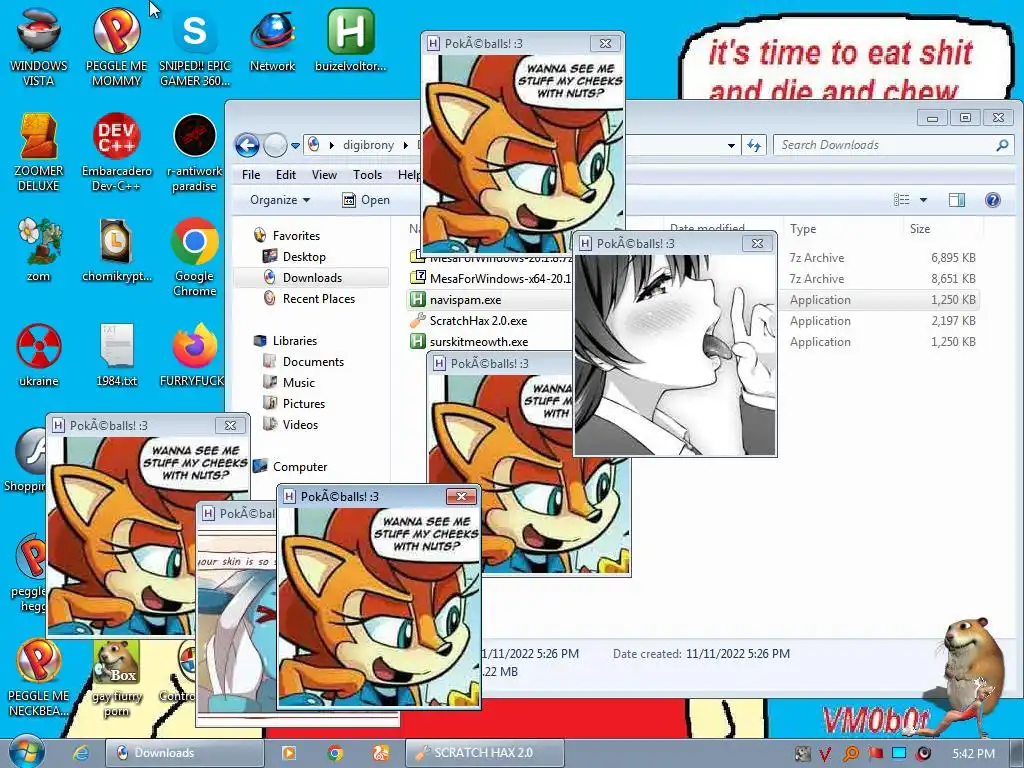
Task: Click the Search Downloads field
Action: [x=893, y=145]
